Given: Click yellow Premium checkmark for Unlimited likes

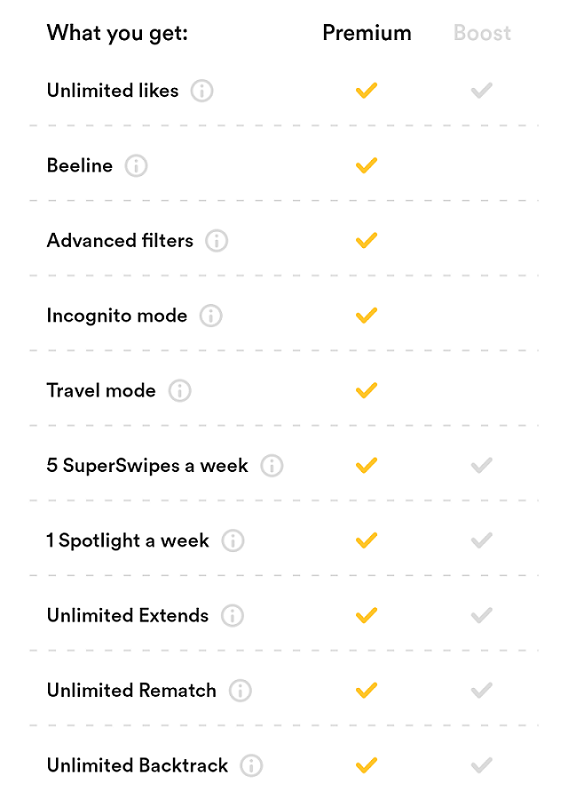Looking at the screenshot, I should [x=366, y=90].
